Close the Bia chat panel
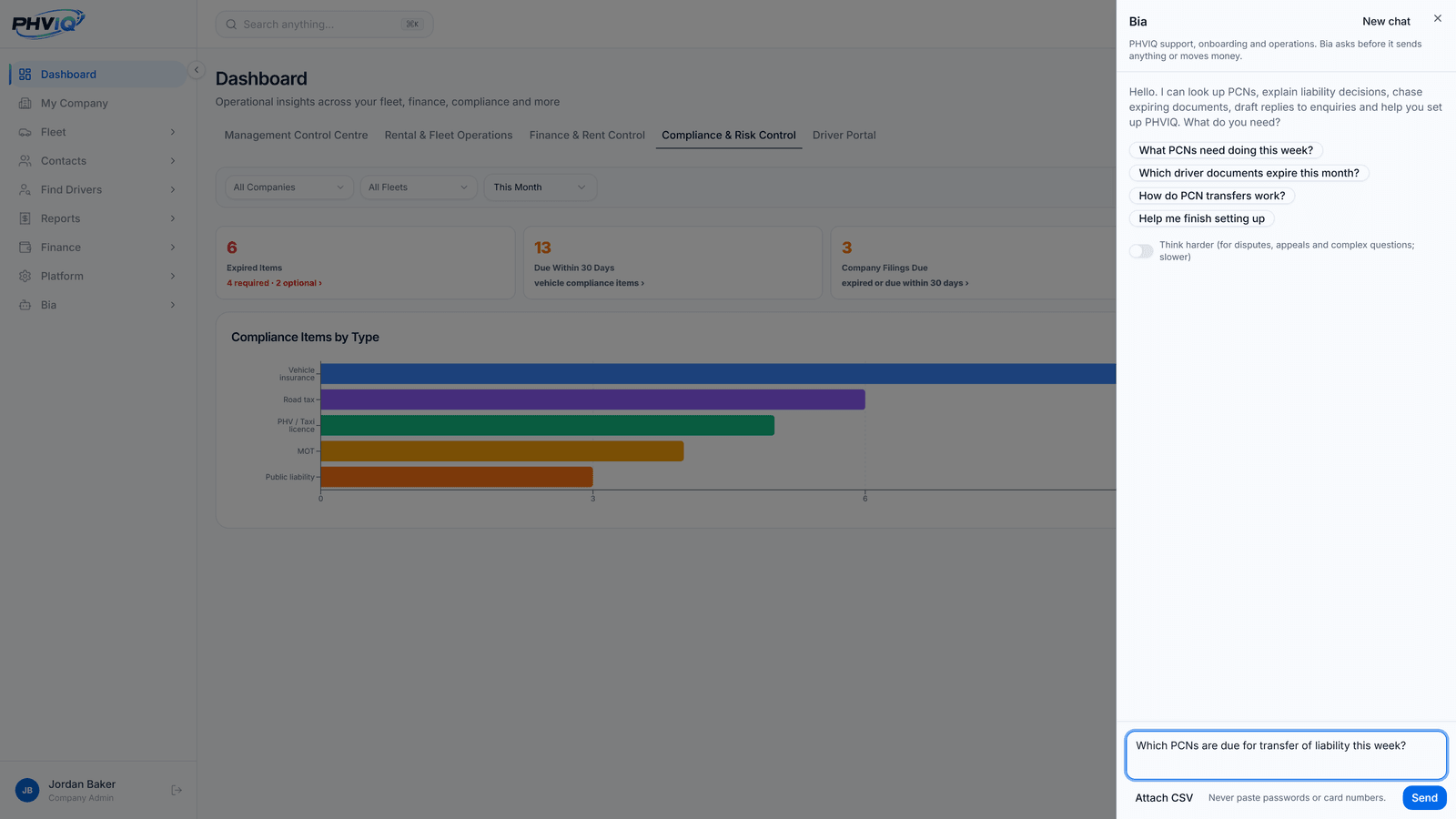The height and width of the screenshot is (819, 1456). [x=1438, y=18]
